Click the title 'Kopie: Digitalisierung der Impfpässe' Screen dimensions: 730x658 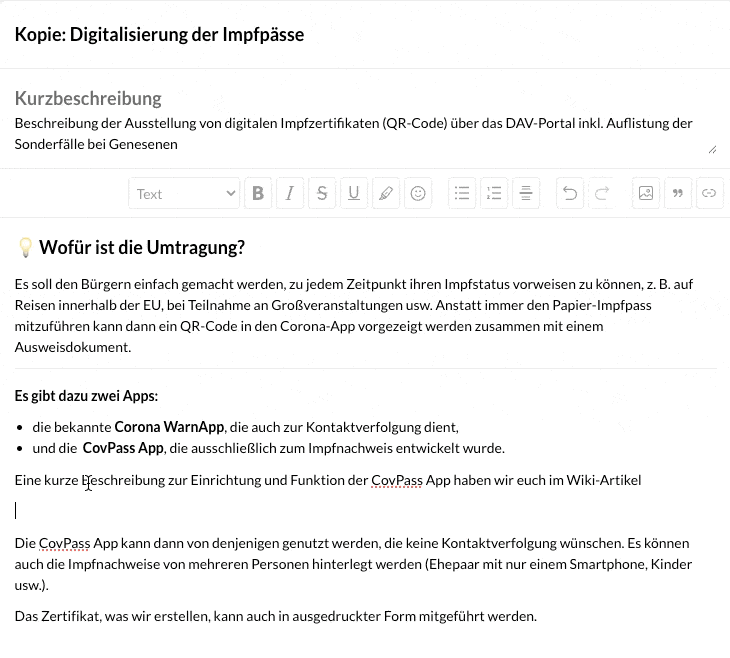click(x=160, y=35)
